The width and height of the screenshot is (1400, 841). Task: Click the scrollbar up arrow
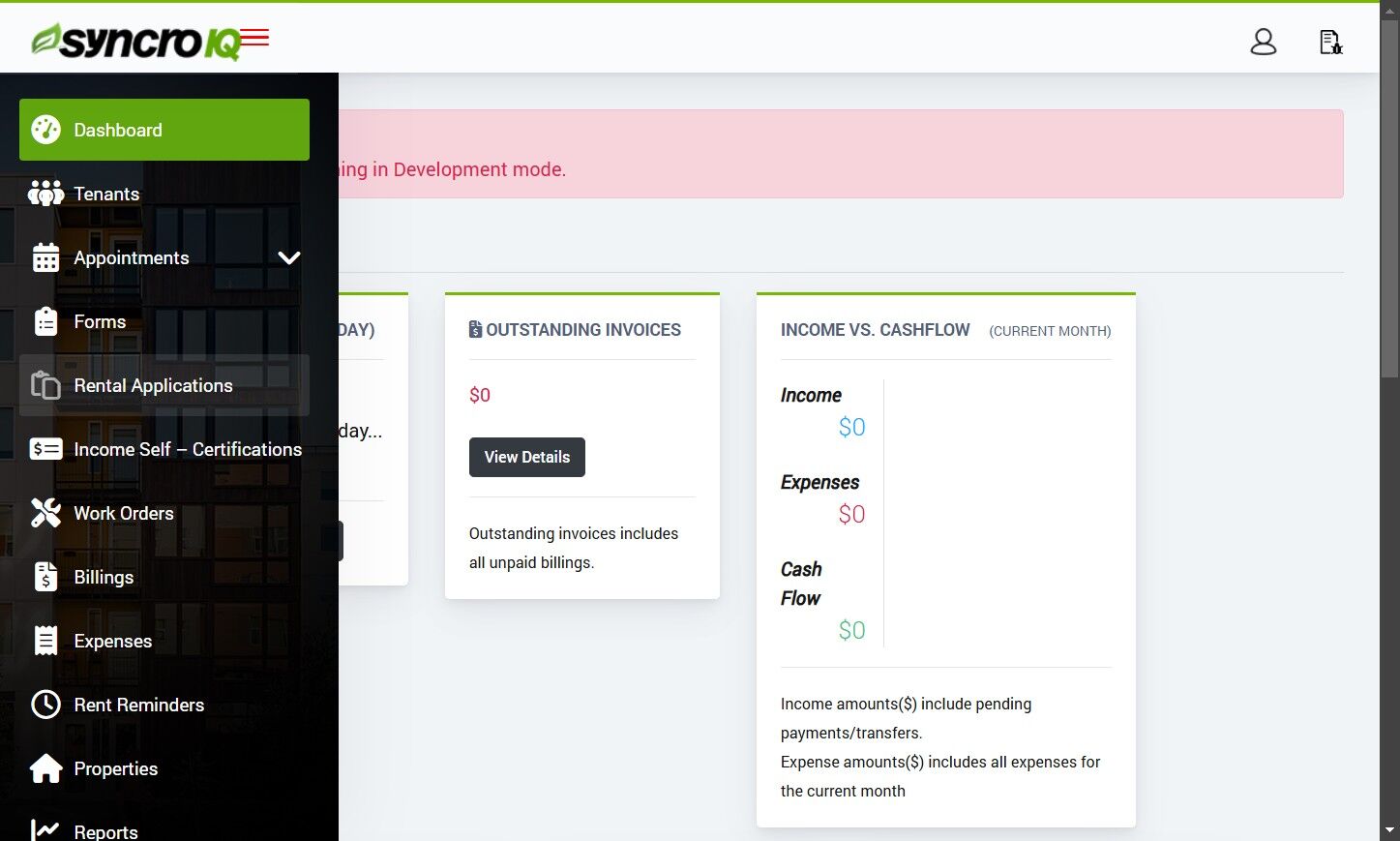1389,9
